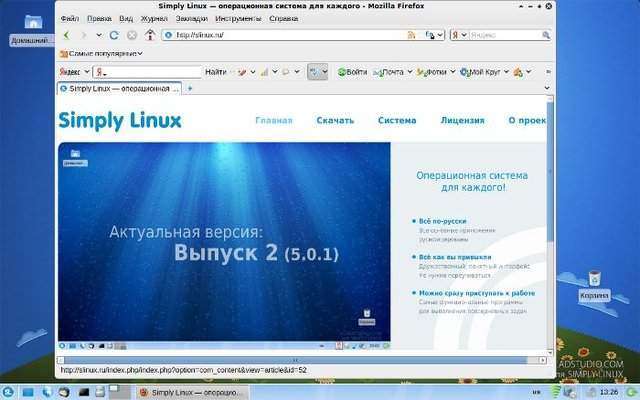Viewport: 640px width, 400px height.
Task: Open the Лицензия link in the site navigation
Action: coord(462,120)
